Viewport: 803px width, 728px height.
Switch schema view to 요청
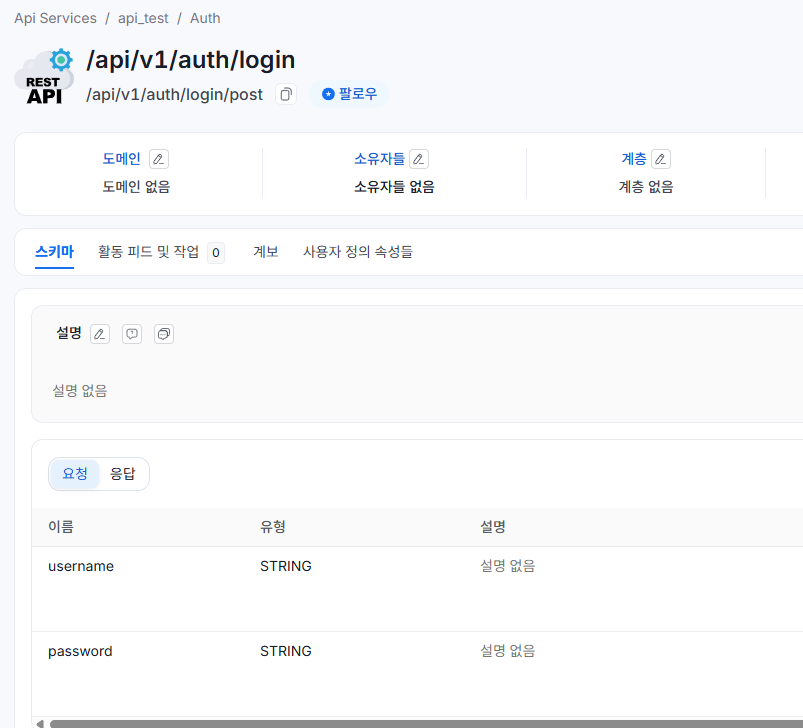point(75,474)
